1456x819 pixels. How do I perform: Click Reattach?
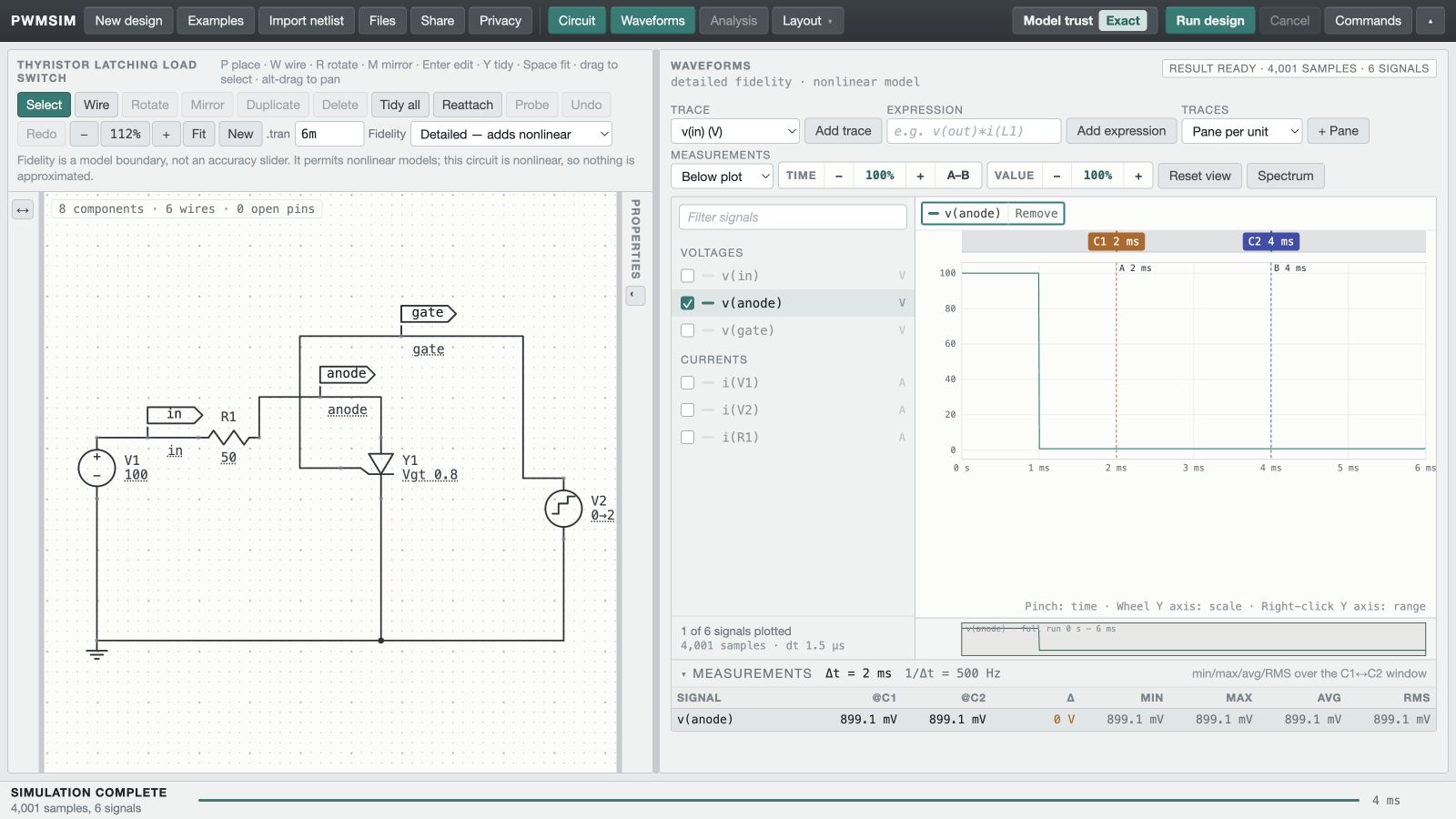[467, 105]
